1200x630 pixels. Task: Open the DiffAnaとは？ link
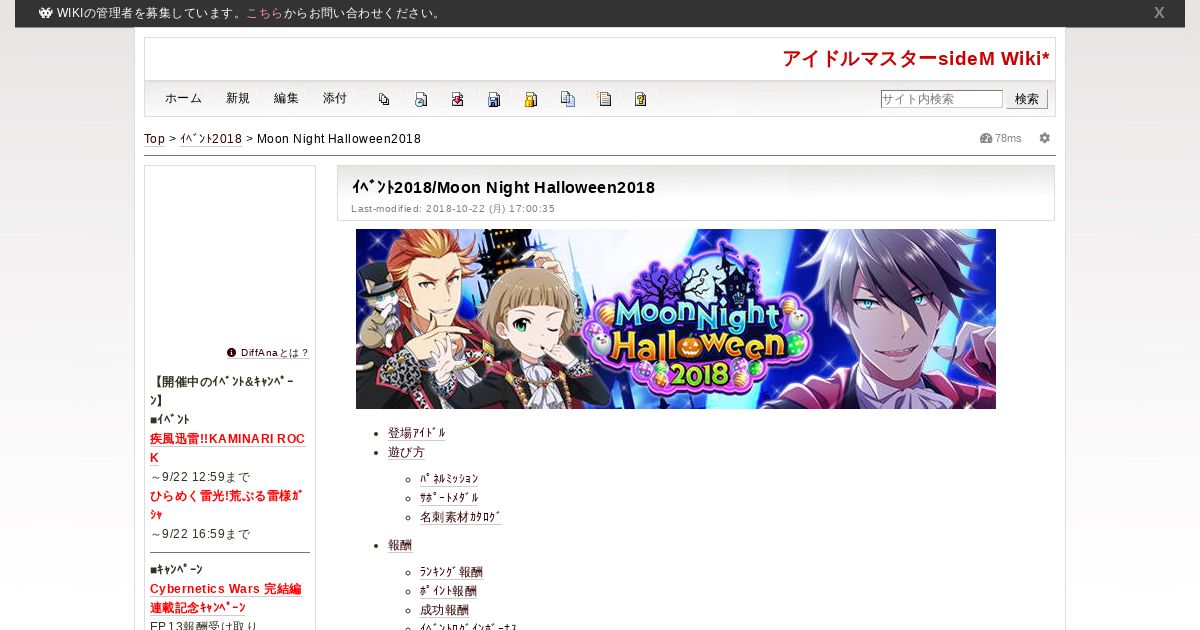click(275, 353)
